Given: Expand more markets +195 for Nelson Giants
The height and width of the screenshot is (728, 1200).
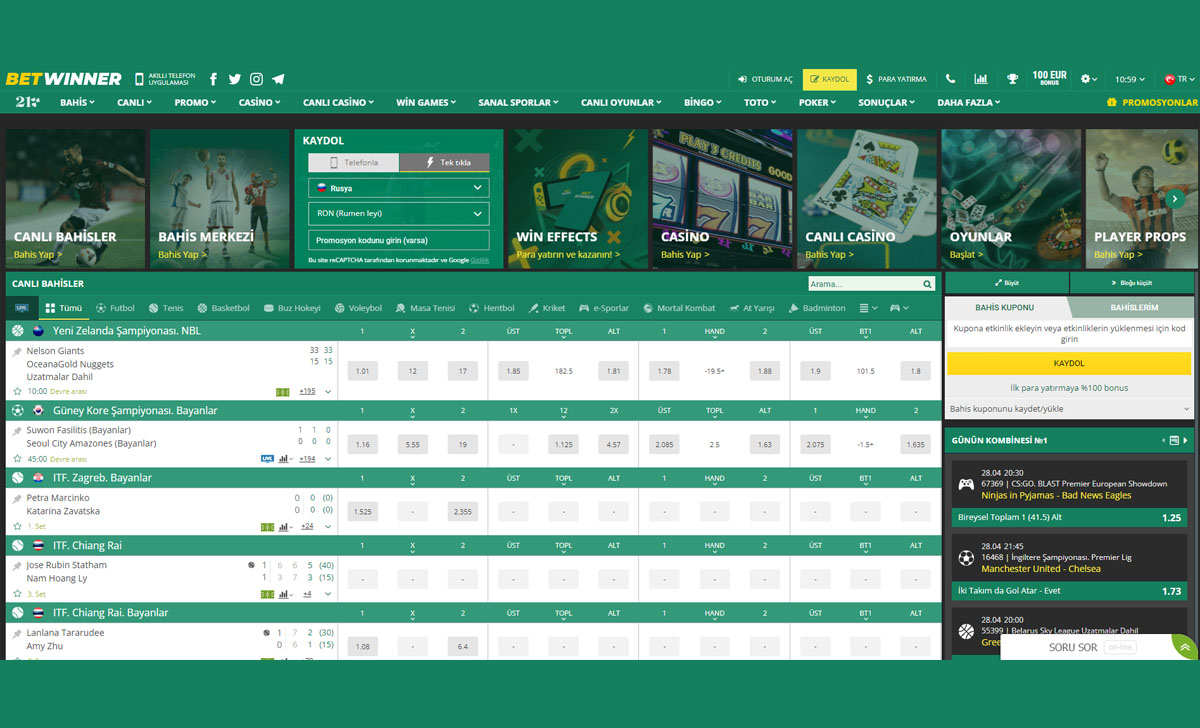Looking at the screenshot, I should pos(307,391).
